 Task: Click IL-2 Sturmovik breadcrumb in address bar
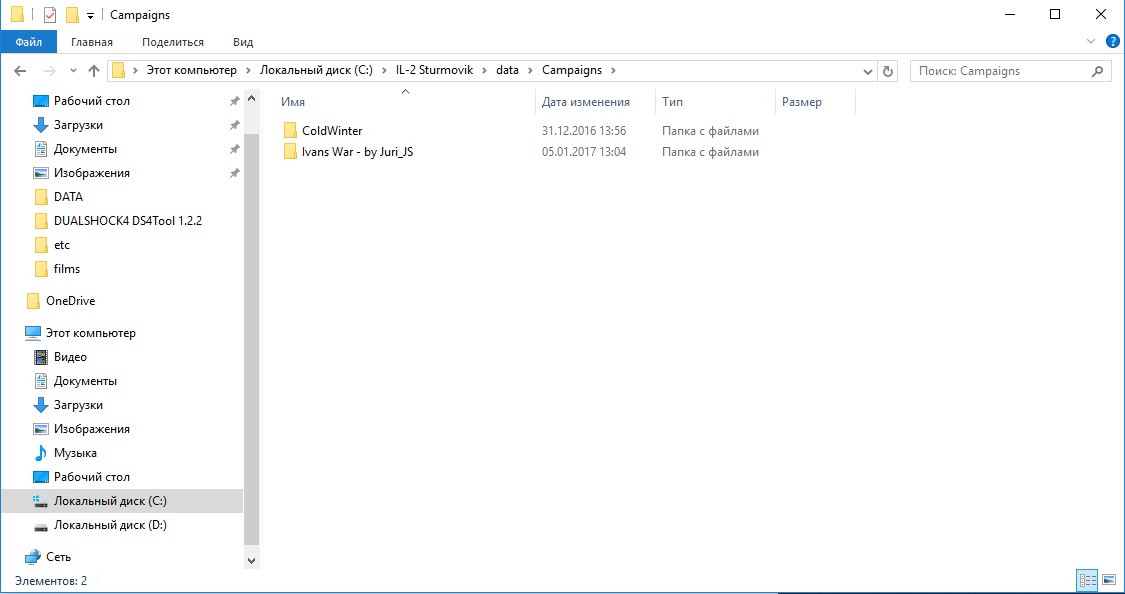(x=434, y=70)
